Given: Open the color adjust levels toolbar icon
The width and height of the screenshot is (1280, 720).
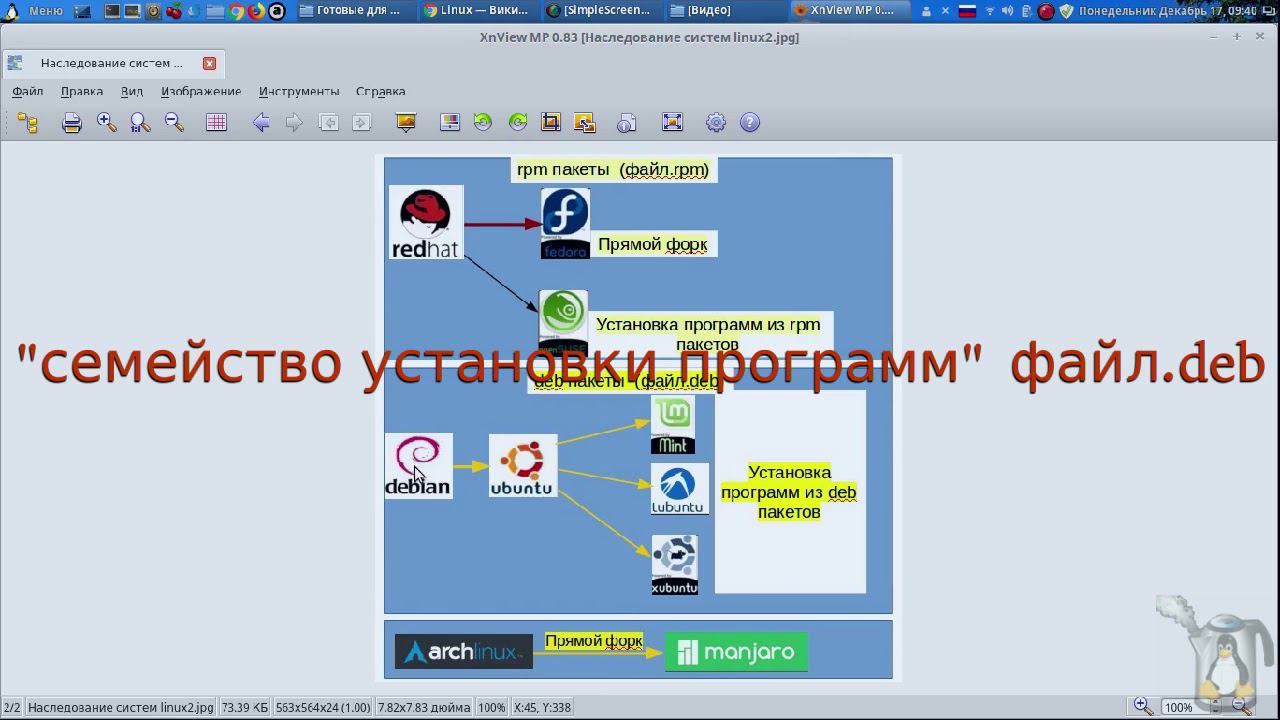Looking at the screenshot, I should (450, 123).
